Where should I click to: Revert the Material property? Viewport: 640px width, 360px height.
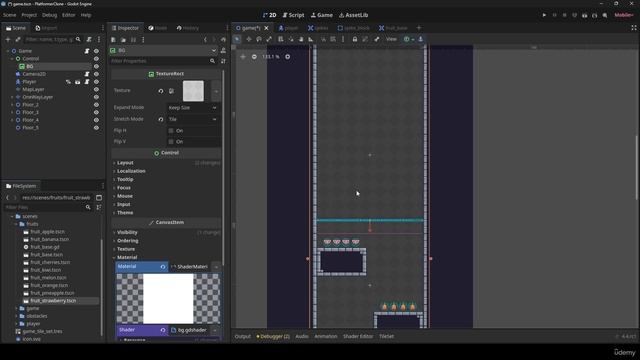[163, 267]
